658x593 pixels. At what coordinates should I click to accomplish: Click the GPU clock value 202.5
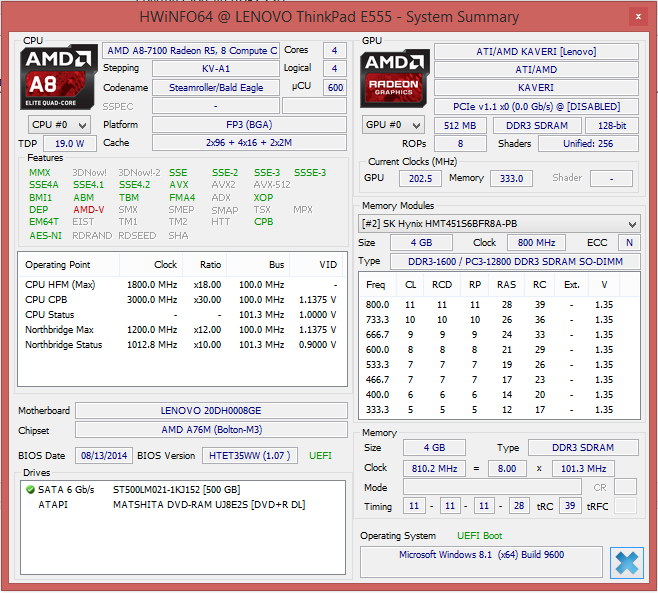[x=420, y=178]
